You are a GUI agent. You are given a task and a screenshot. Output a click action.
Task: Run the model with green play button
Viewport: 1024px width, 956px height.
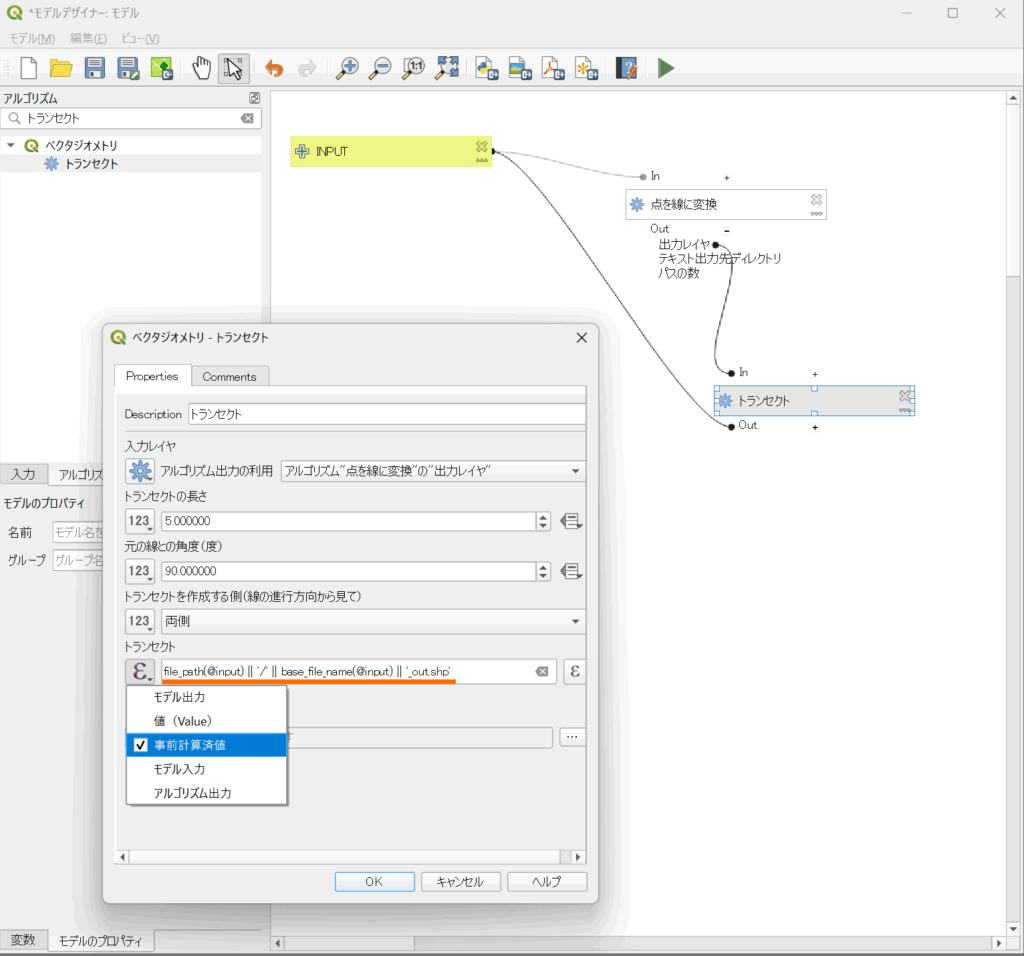(x=665, y=68)
